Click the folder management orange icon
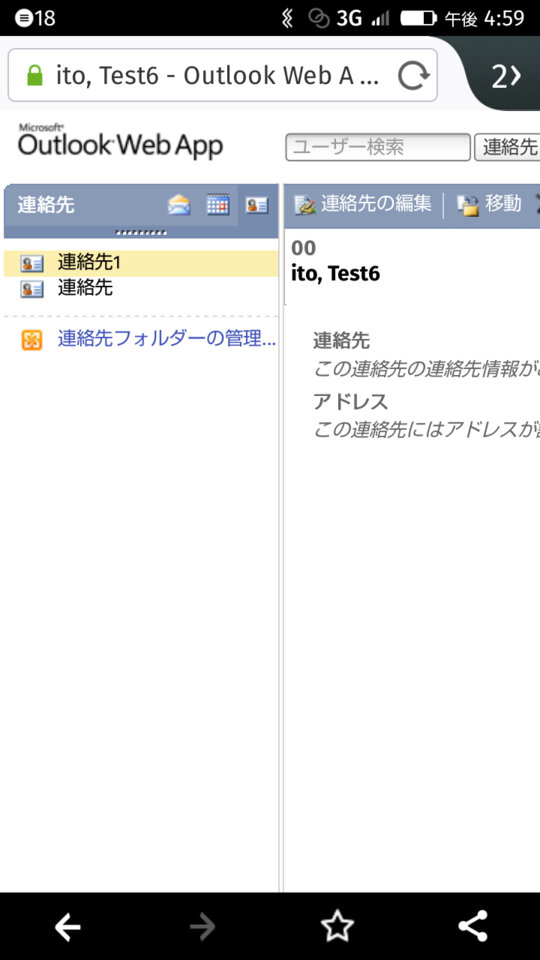The image size is (540, 960). (32, 340)
